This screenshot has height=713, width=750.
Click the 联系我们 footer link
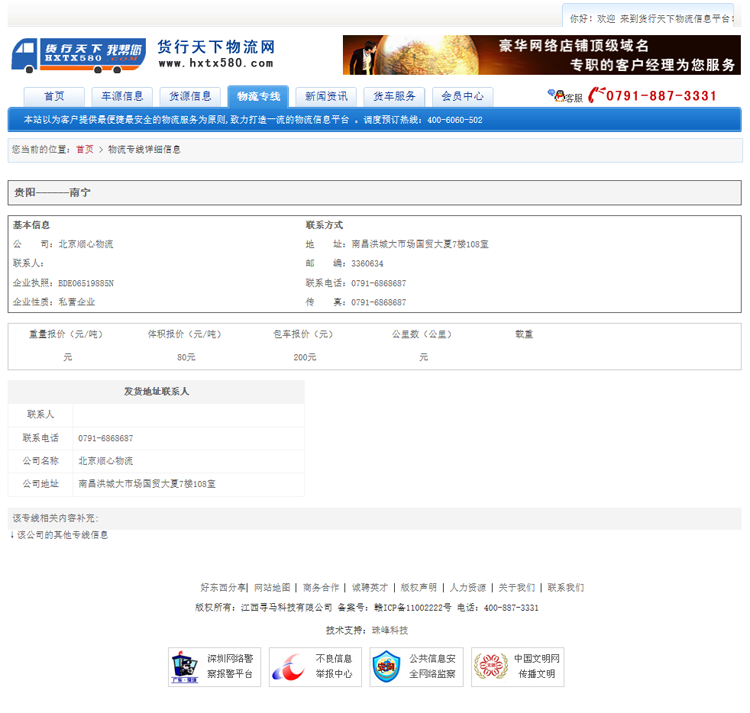point(565,587)
